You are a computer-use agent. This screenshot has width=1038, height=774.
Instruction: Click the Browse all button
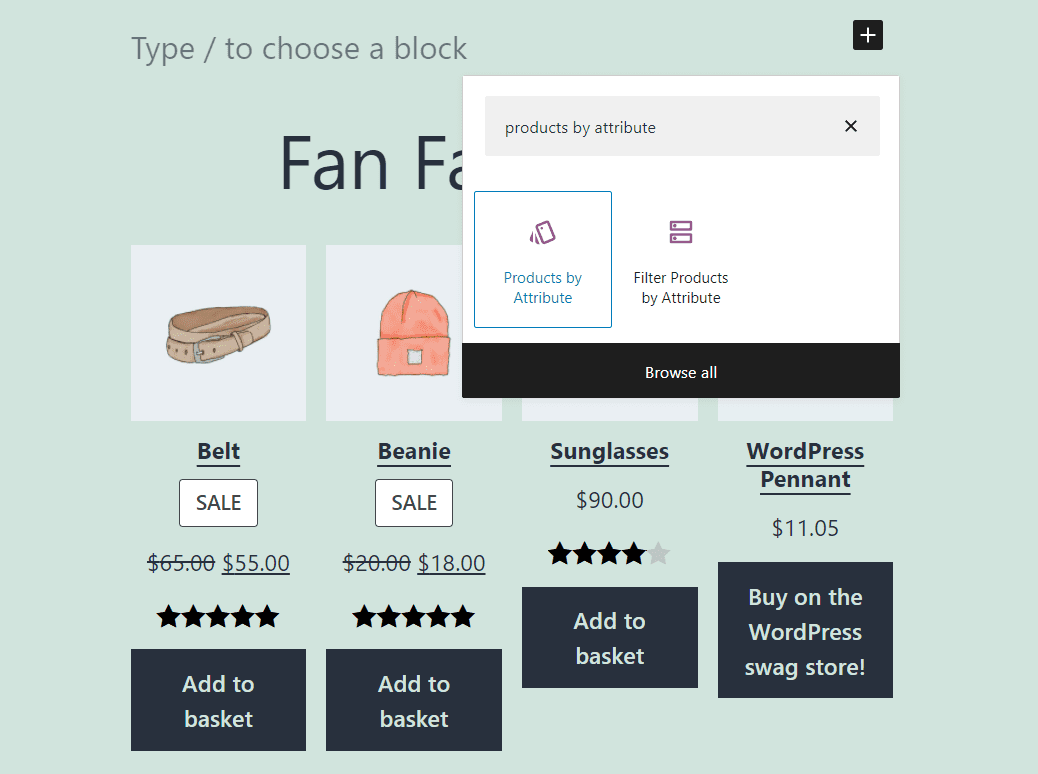680,371
